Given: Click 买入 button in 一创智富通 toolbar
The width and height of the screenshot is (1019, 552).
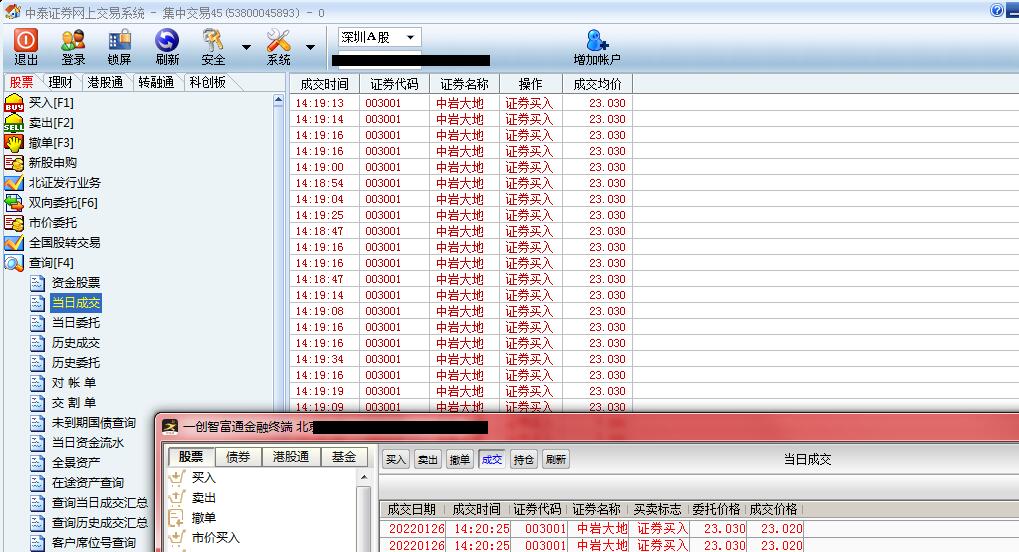Looking at the screenshot, I should [x=395, y=460].
